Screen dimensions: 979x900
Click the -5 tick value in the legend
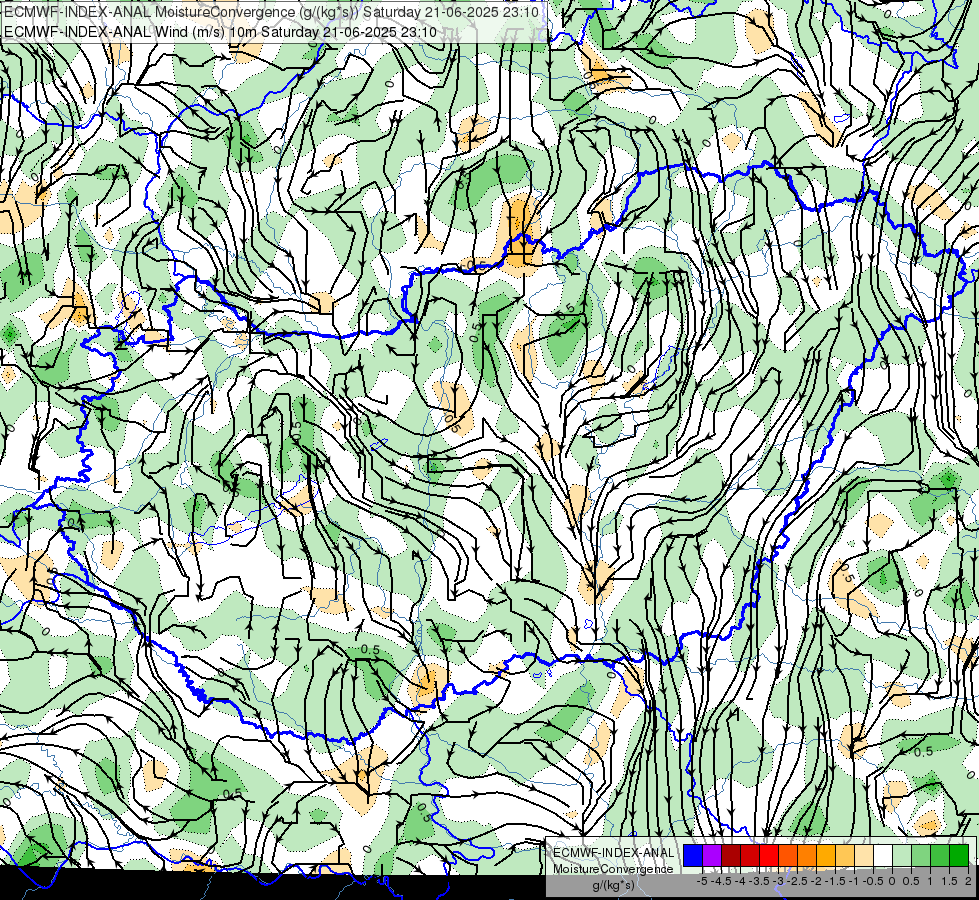point(702,881)
